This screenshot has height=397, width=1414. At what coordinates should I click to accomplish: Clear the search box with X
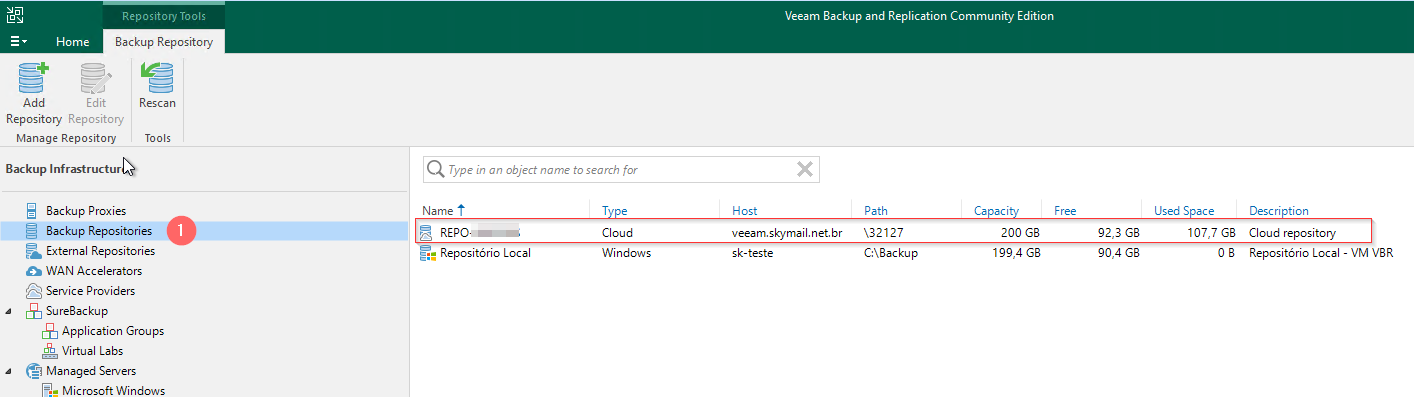804,169
